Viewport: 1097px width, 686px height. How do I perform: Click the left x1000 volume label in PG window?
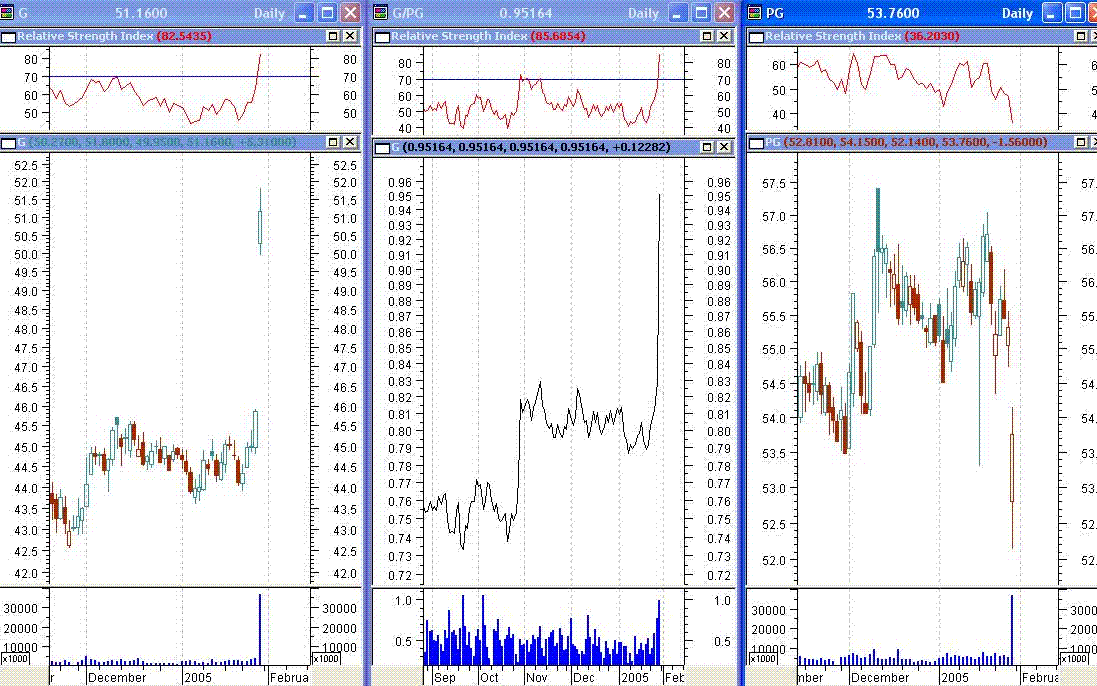(x=763, y=659)
